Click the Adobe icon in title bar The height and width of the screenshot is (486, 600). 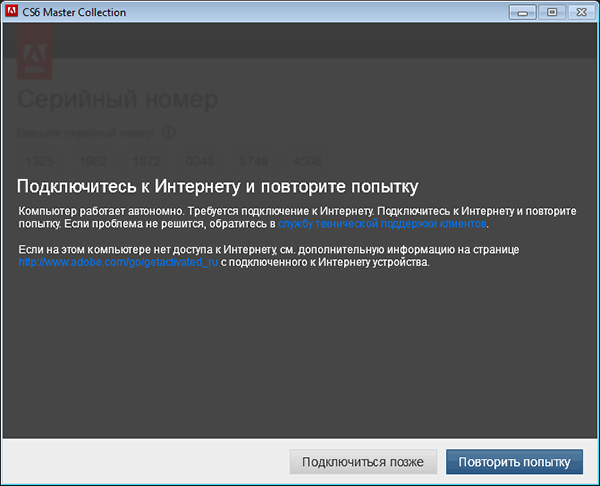pyautogui.click(x=11, y=11)
